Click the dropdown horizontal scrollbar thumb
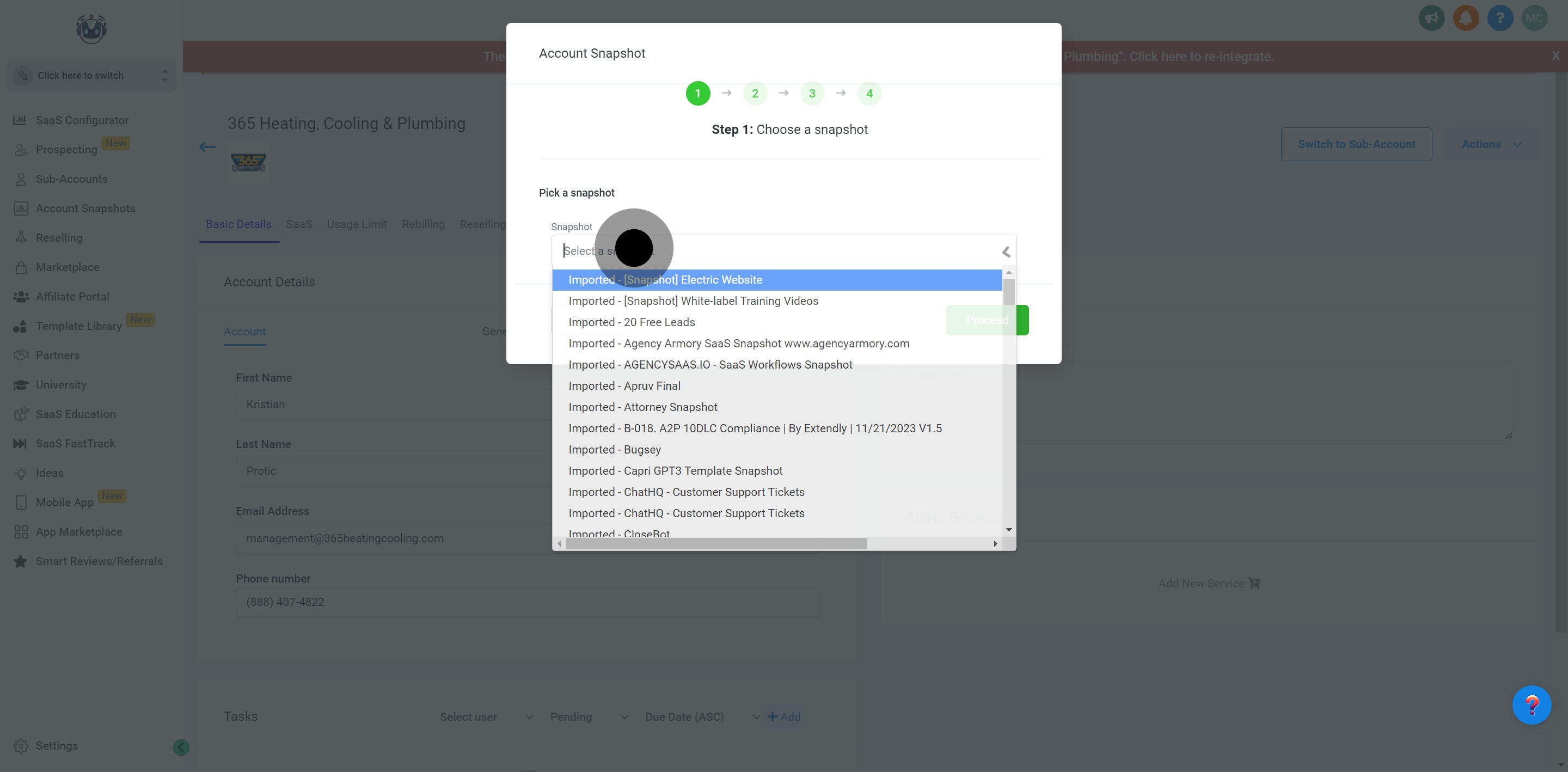1568x772 pixels. coord(716,543)
